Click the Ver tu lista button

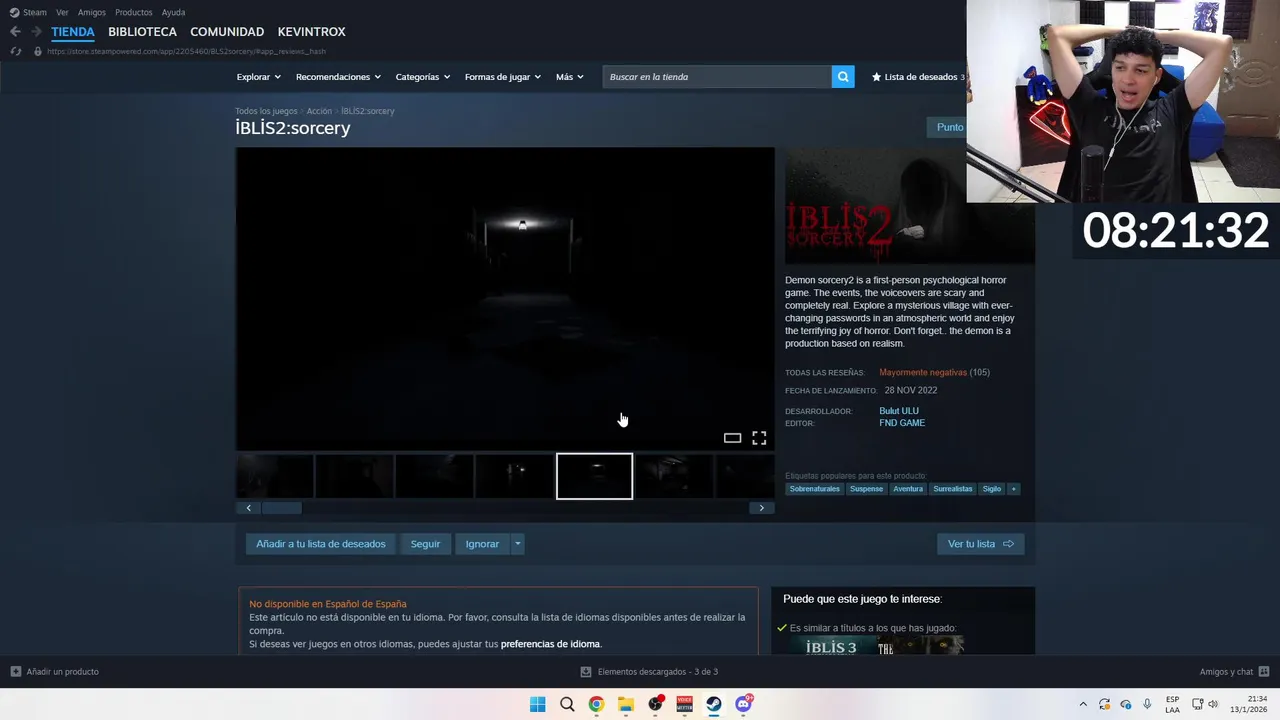(980, 544)
